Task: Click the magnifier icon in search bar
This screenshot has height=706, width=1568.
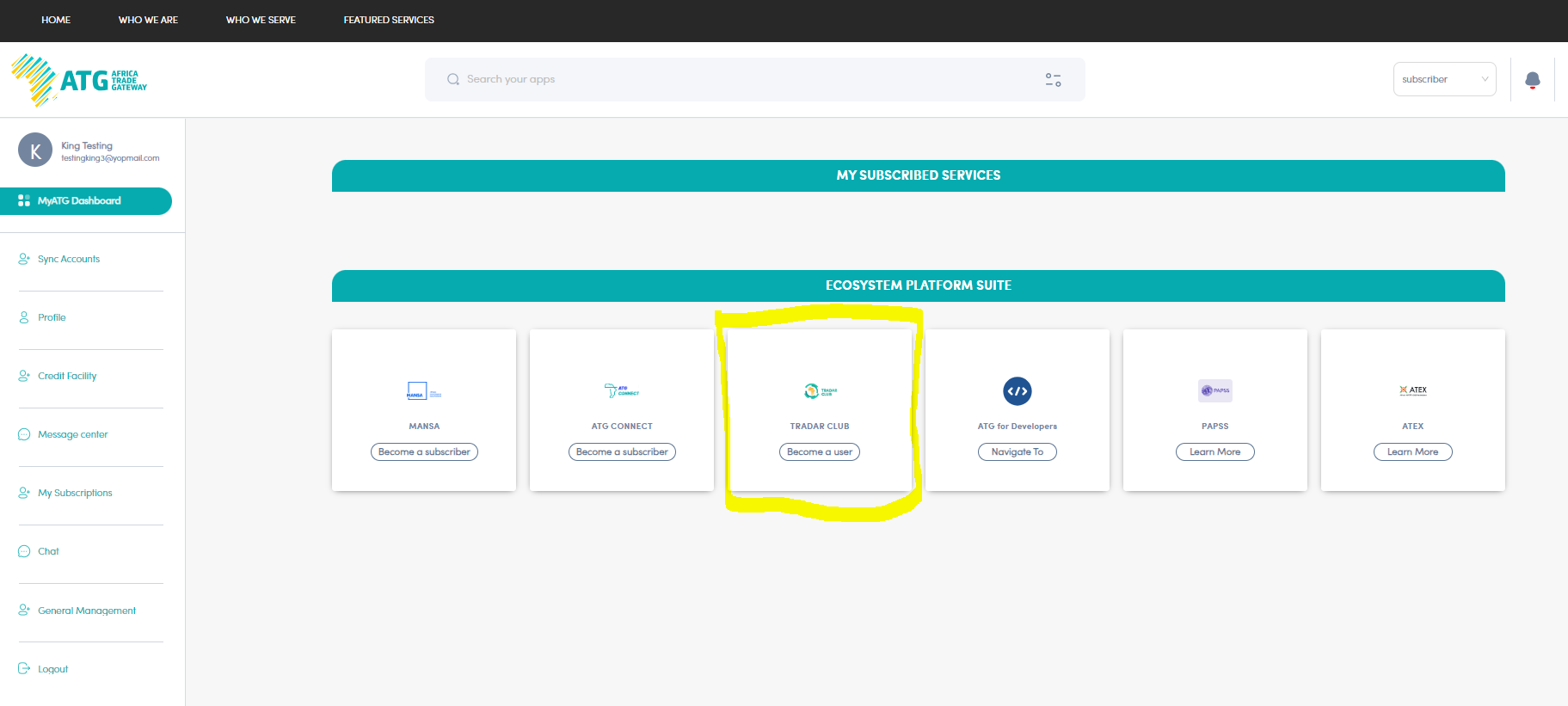Action: 453,79
